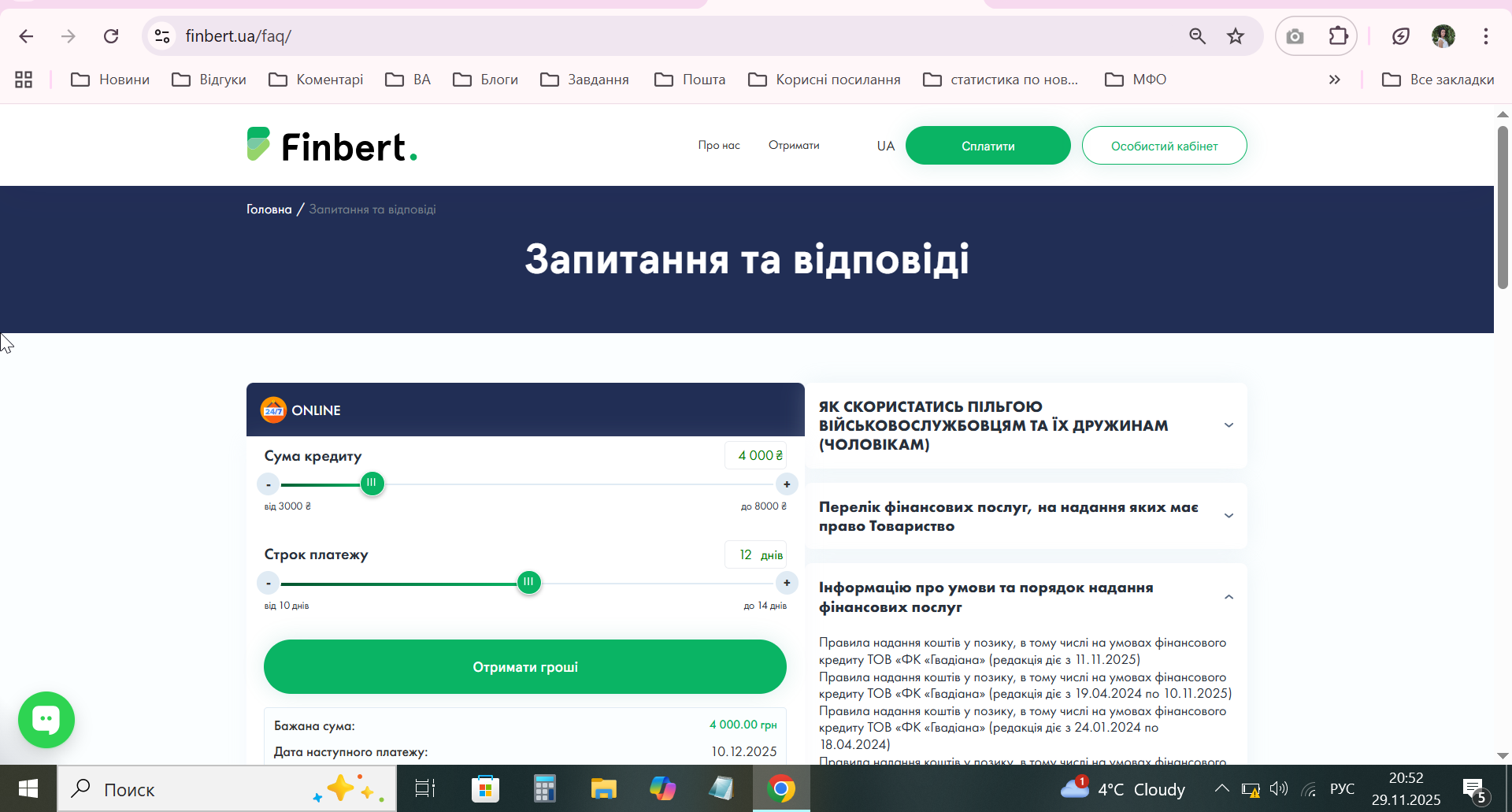This screenshot has width=1512, height=812.
Task: Increase loan amount with plus button
Action: 787,484
